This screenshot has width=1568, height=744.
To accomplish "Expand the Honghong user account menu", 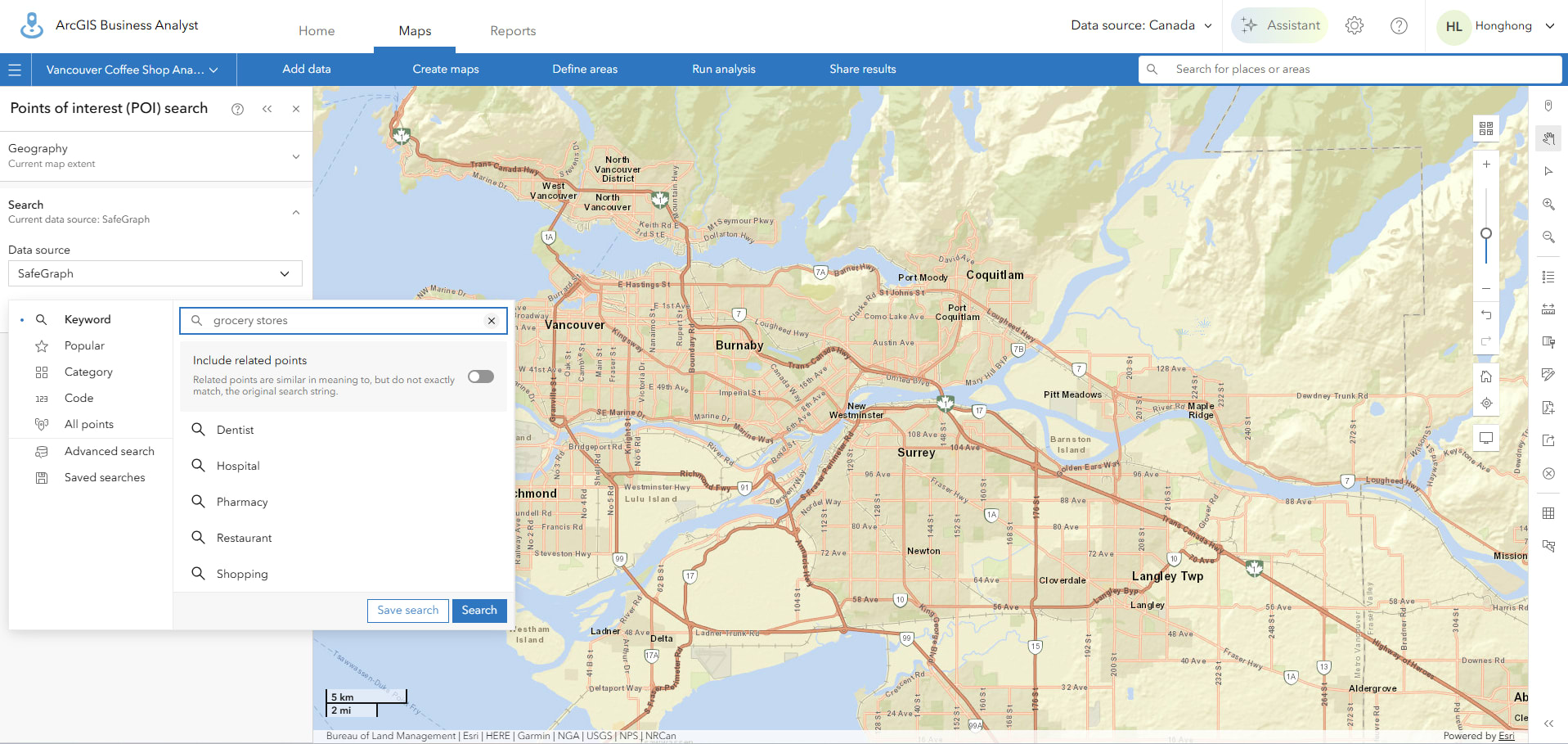I will [1496, 26].
